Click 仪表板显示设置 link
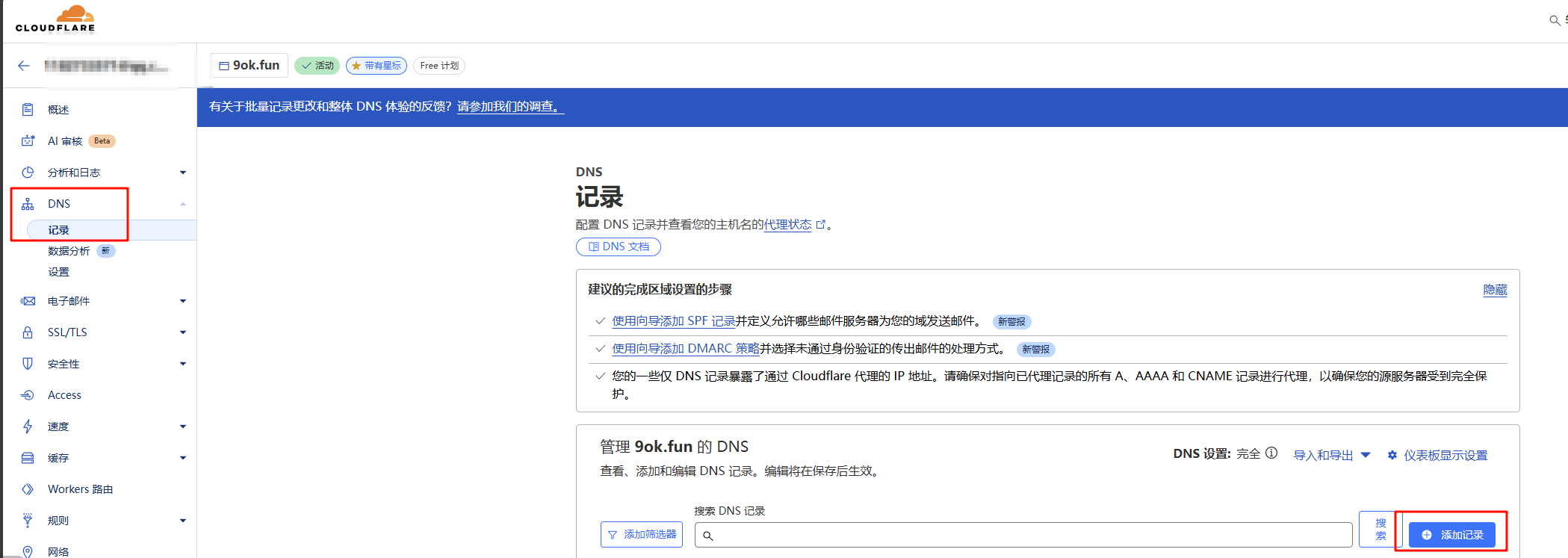 point(1445,455)
